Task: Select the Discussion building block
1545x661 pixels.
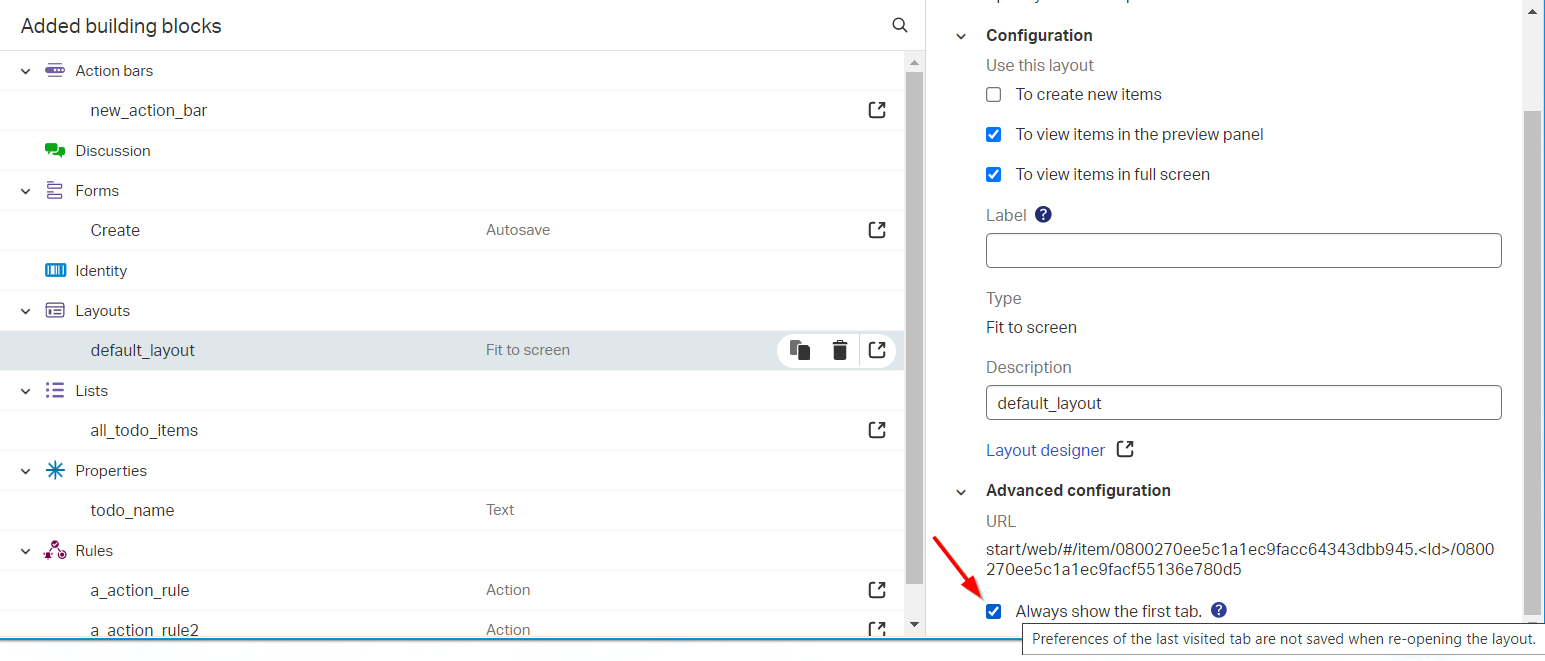Action: pos(112,151)
